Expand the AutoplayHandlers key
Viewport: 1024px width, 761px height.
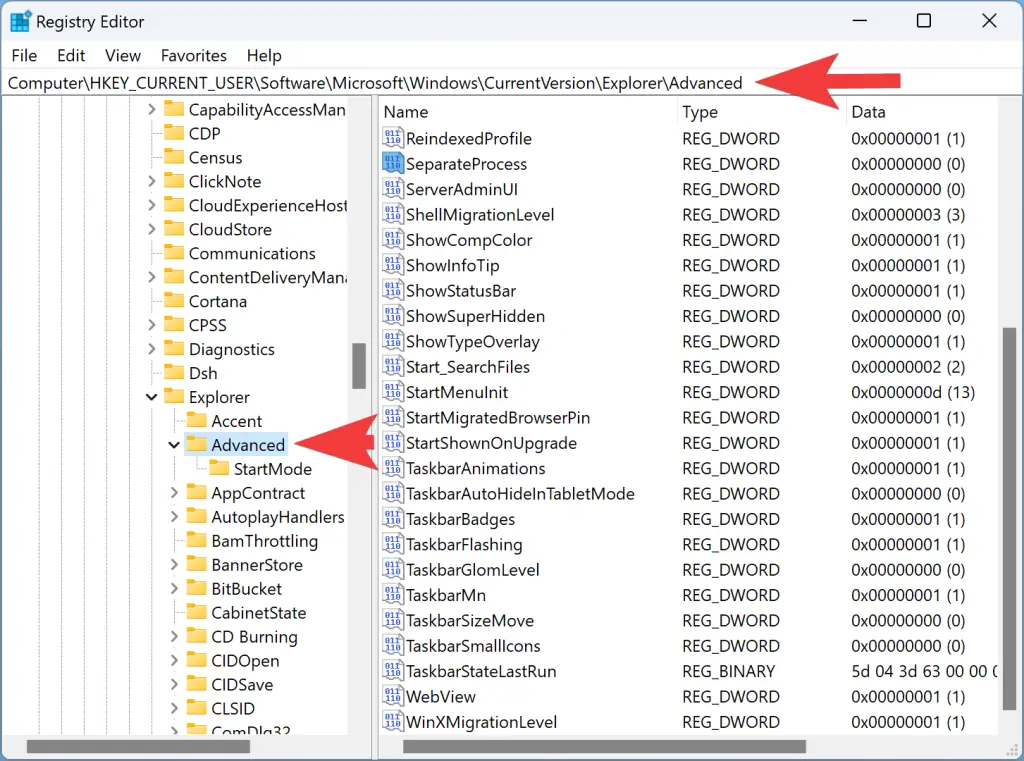[x=174, y=517]
